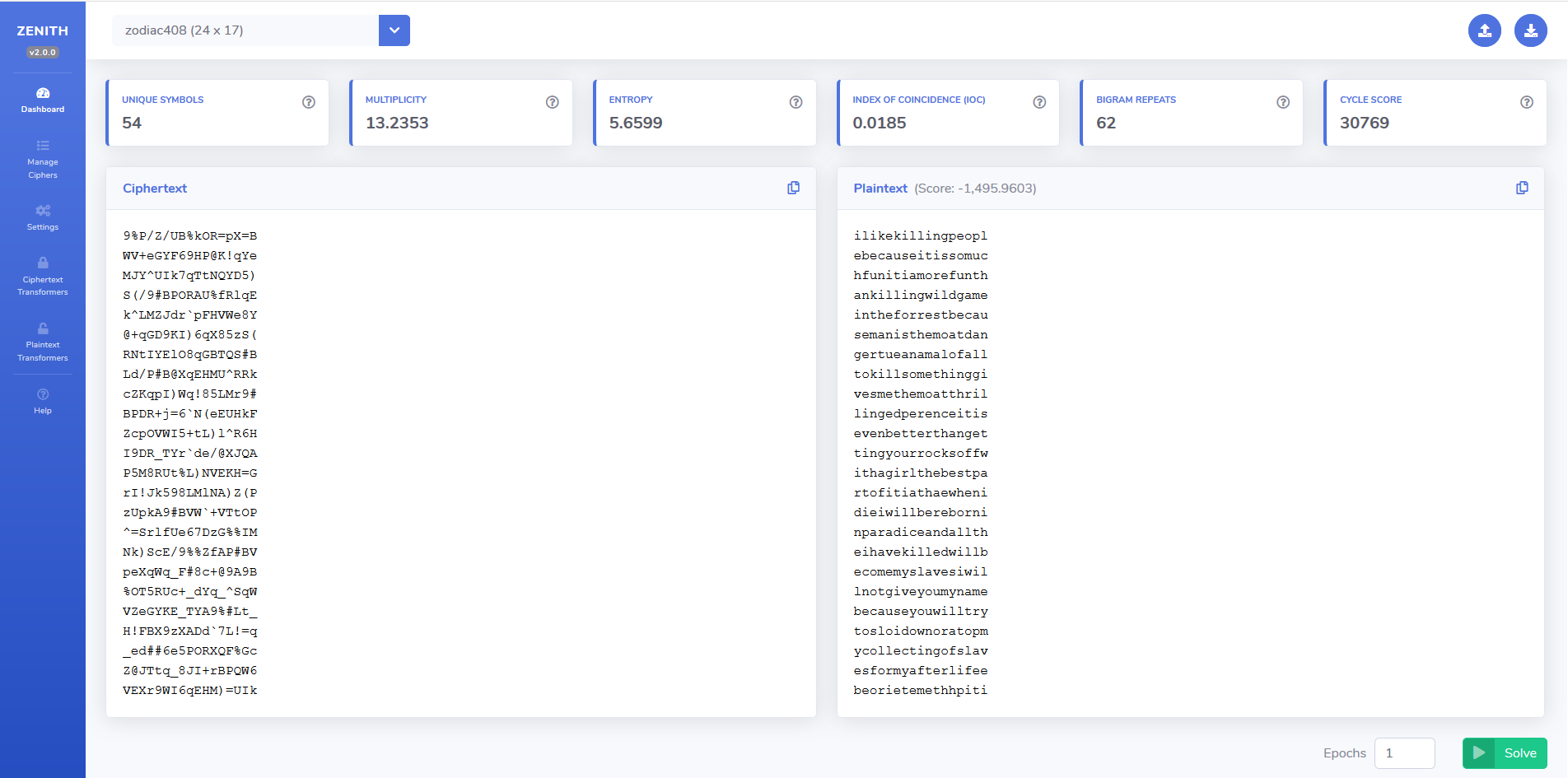The height and width of the screenshot is (778, 1568).
Task: Open the Help question-mark sidebar icon
Action: pos(43,394)
